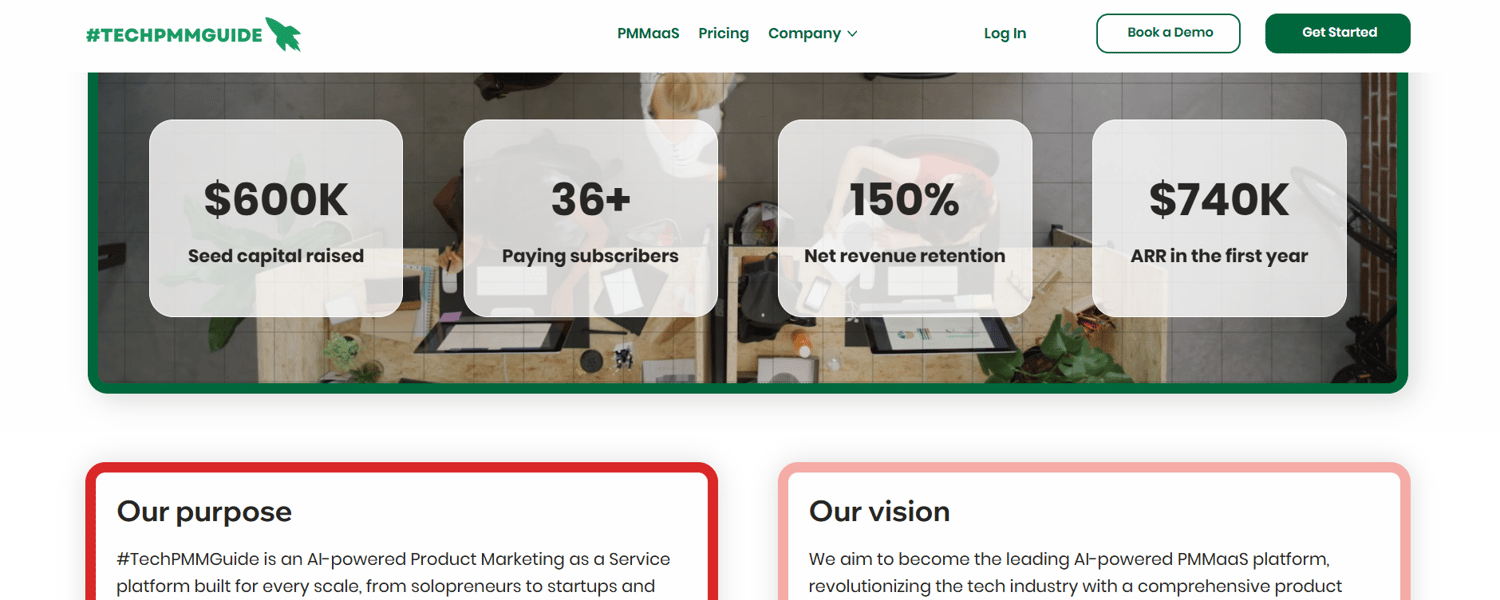The height and width of the screenshot is (600, 1500).
Task: Expand the Company dropdown menu
Action: (813, 33)
